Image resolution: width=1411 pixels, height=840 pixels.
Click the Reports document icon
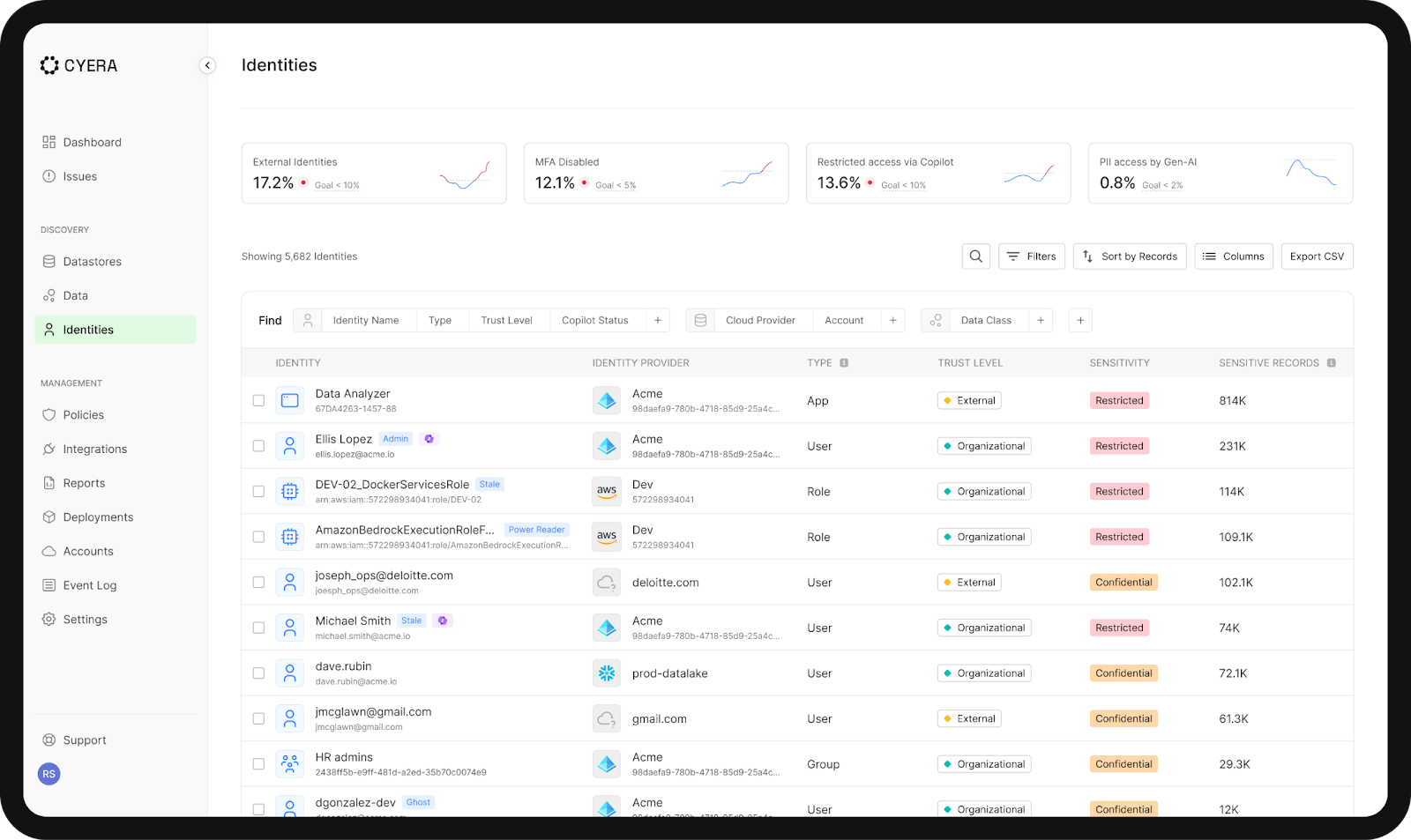[x=49, y=483]
